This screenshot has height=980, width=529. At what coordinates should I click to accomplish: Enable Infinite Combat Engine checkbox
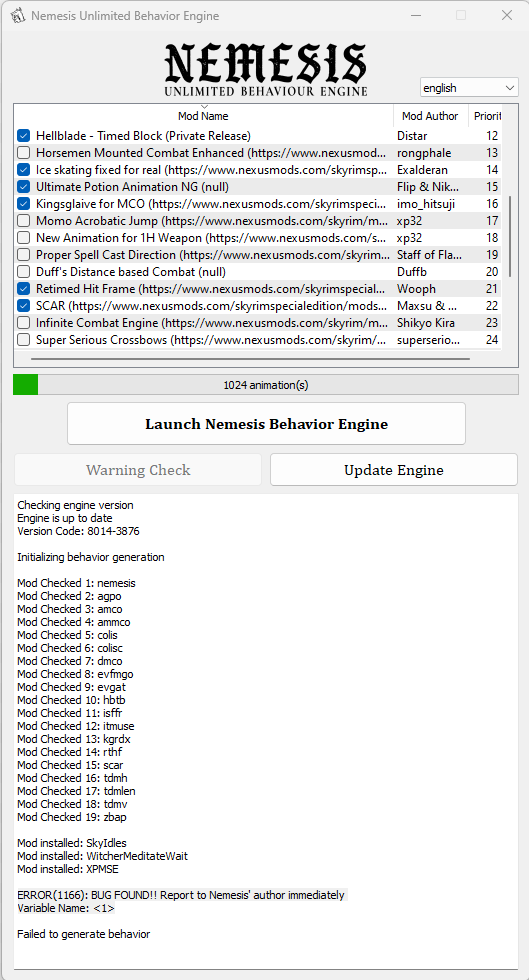coord(23,322)
